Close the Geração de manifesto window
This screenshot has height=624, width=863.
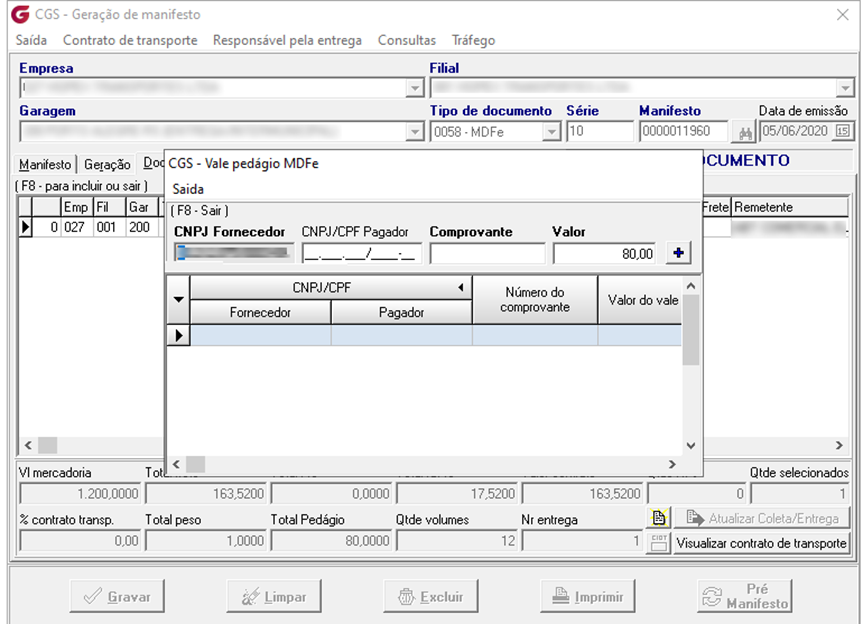(x=843, y=15)
